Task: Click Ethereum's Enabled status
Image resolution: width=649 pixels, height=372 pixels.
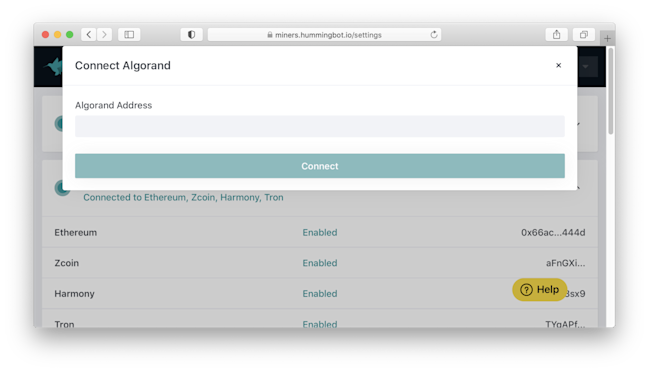Action: pyautogui.click(x=320, y=233)
